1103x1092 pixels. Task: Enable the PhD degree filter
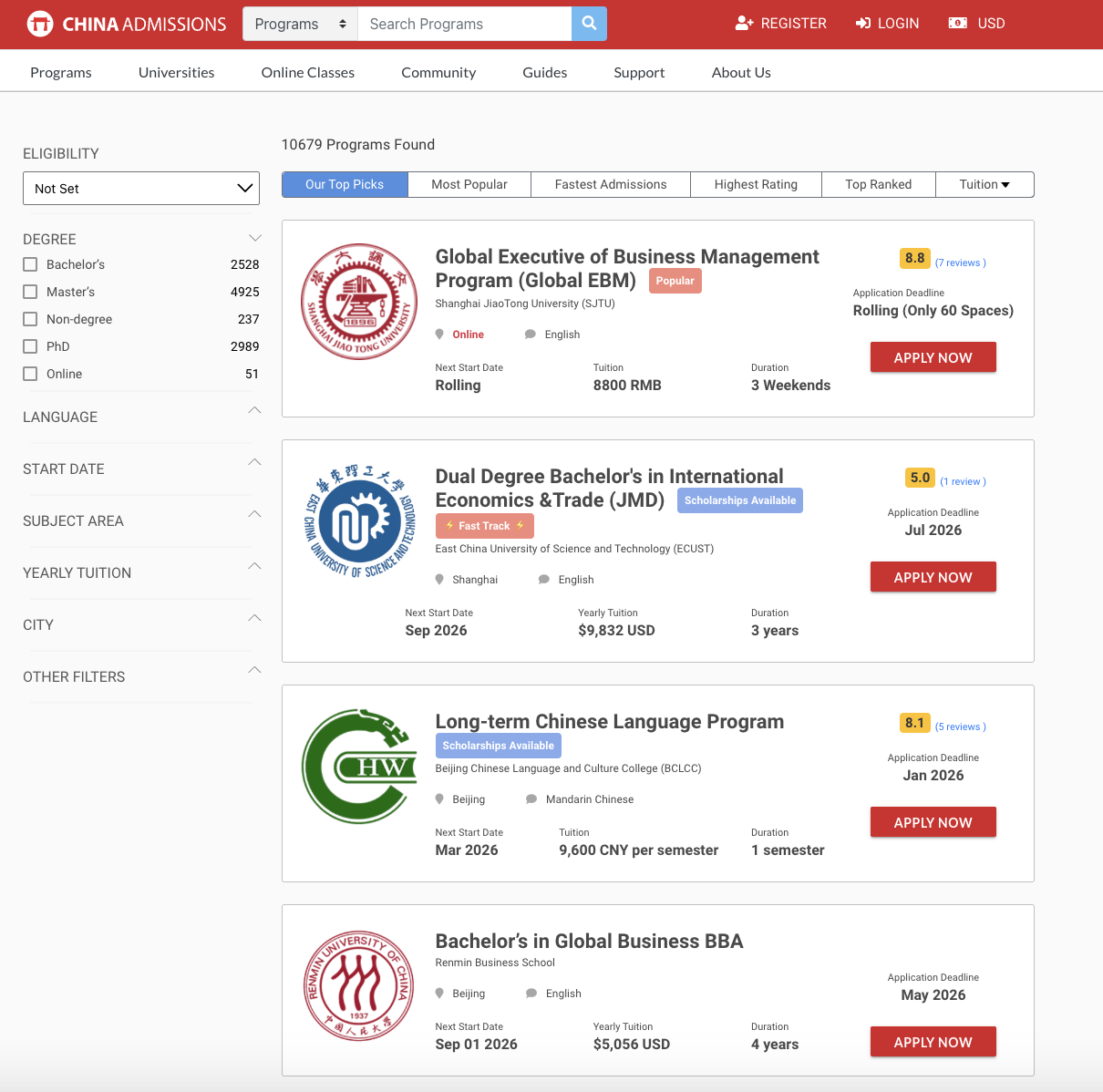tap(30, 346)
